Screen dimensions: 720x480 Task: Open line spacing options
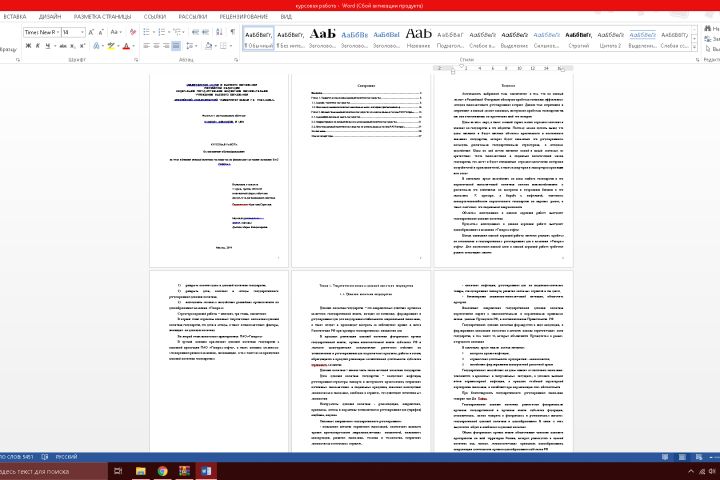point(191,46)
